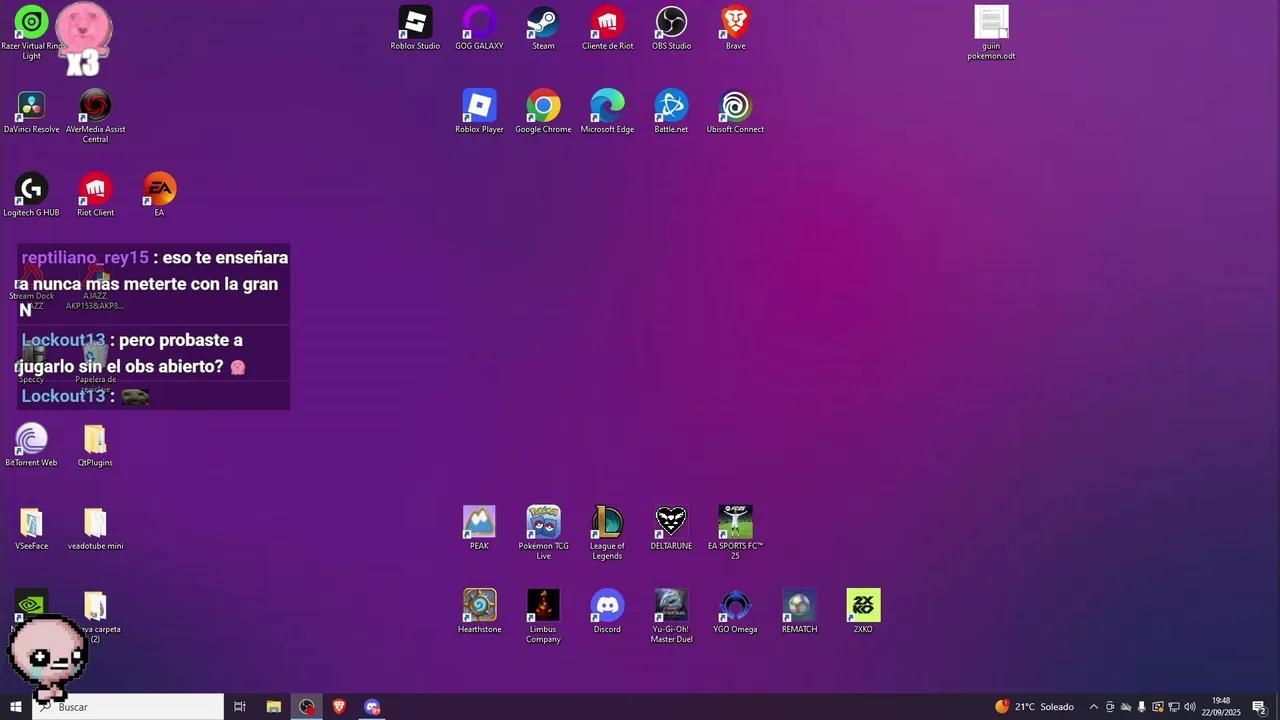Open AVerMedia Assist Central icon
Viewport: 1280px width, 720px height.
[95, 115]
